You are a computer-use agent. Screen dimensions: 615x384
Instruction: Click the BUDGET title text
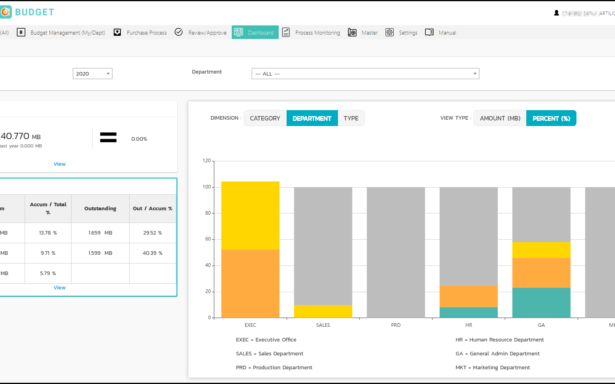[x=35, y=12]
